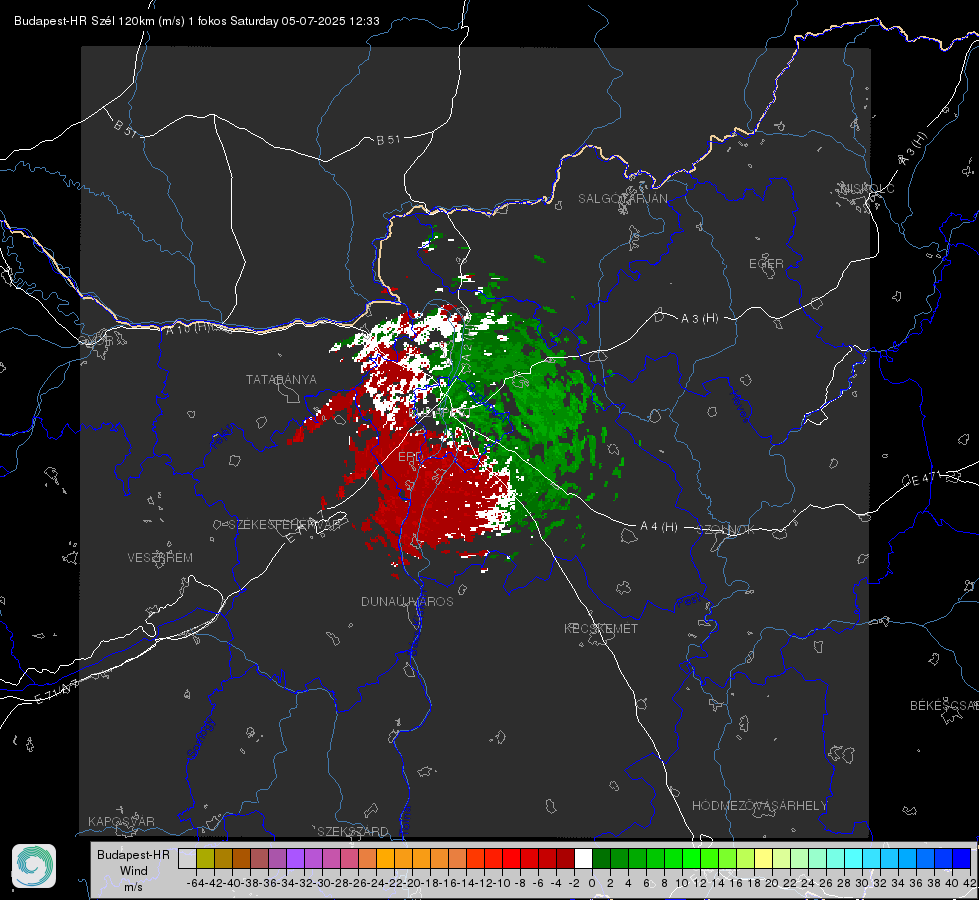Pick the amber swatch between -24 and -22
This screenshot has width=979, height=900.
385,858
